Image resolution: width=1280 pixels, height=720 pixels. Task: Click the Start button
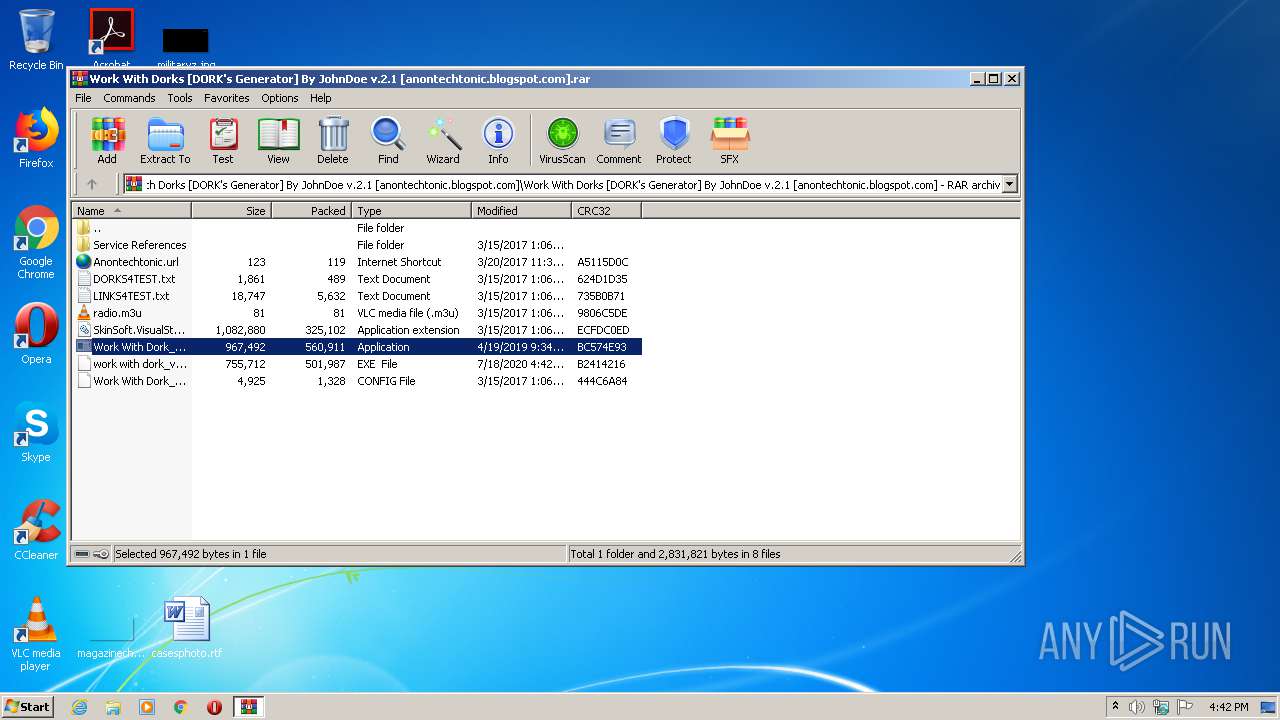point(28,706)
